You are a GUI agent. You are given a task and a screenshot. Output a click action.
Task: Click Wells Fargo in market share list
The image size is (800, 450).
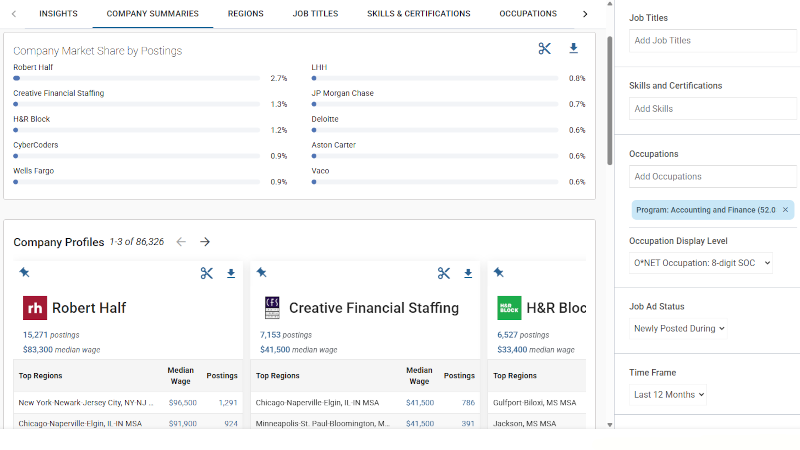pos(34,171)
